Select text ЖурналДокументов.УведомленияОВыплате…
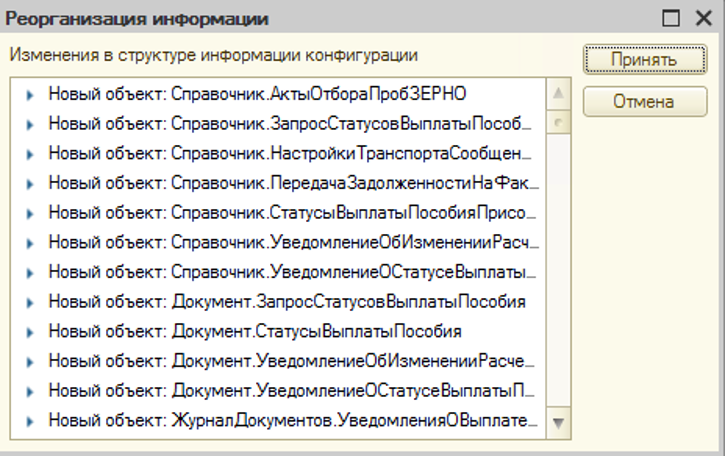The height and width of the screenshot is (456, 725). point(355,420)
